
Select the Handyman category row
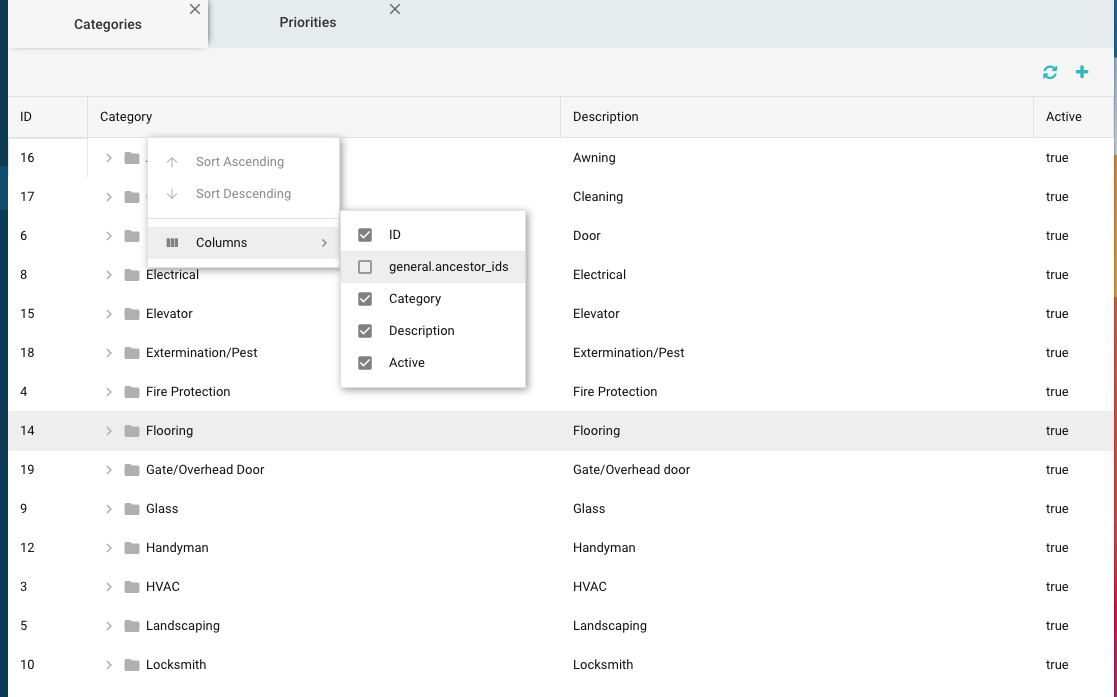coord(177,548)
